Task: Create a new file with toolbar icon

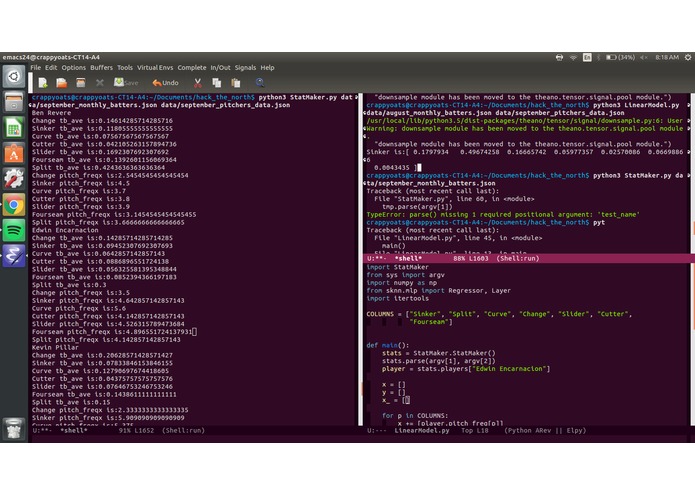Action: [x=43, y=82]
